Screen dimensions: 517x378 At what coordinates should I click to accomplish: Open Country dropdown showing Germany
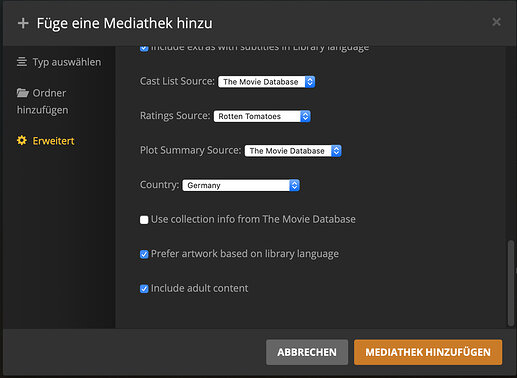pyautogui.click(x=241, y=185)
